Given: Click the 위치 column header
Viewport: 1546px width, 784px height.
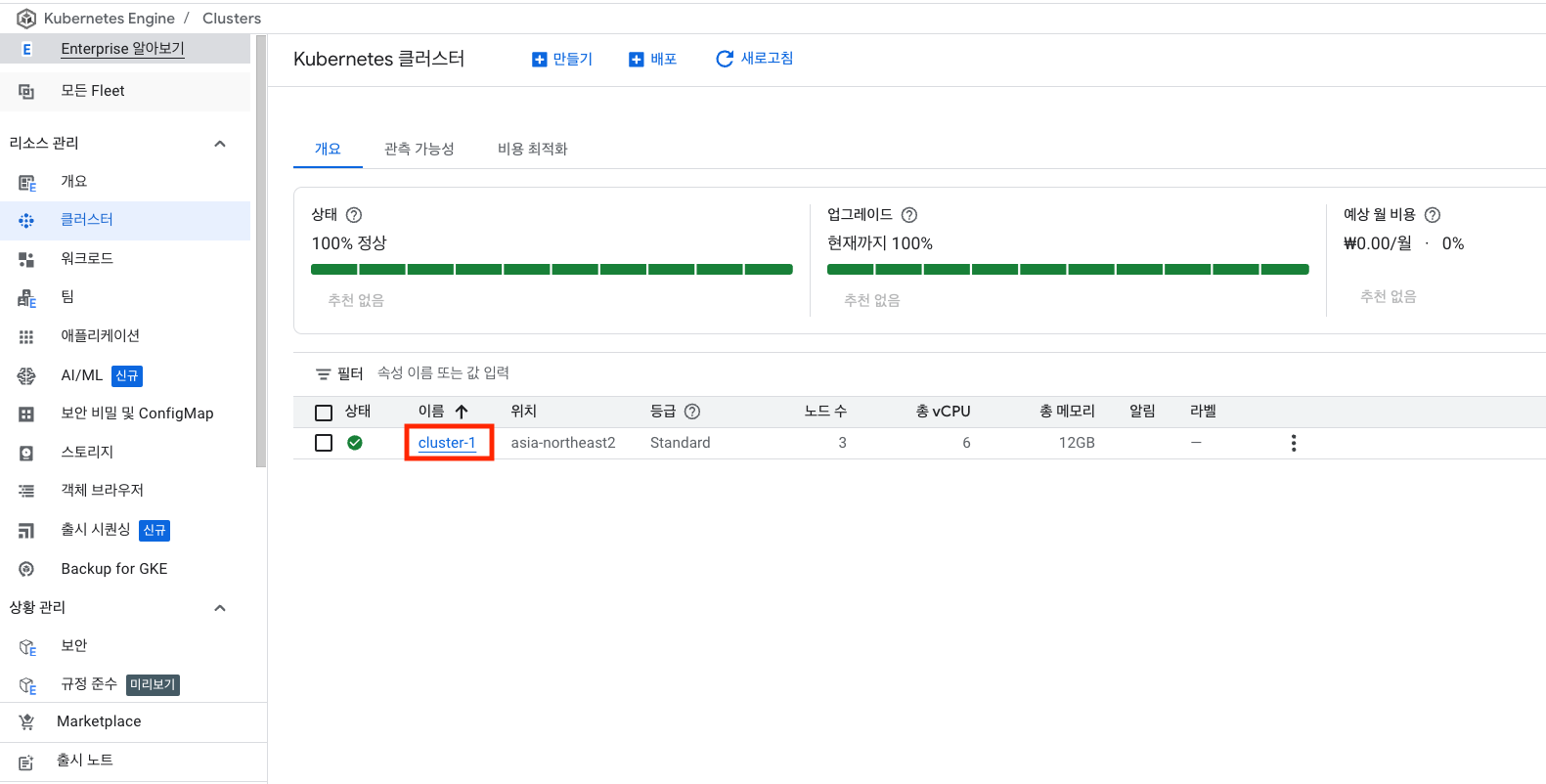Looking at the screenshot, I should tap(524, 412).
